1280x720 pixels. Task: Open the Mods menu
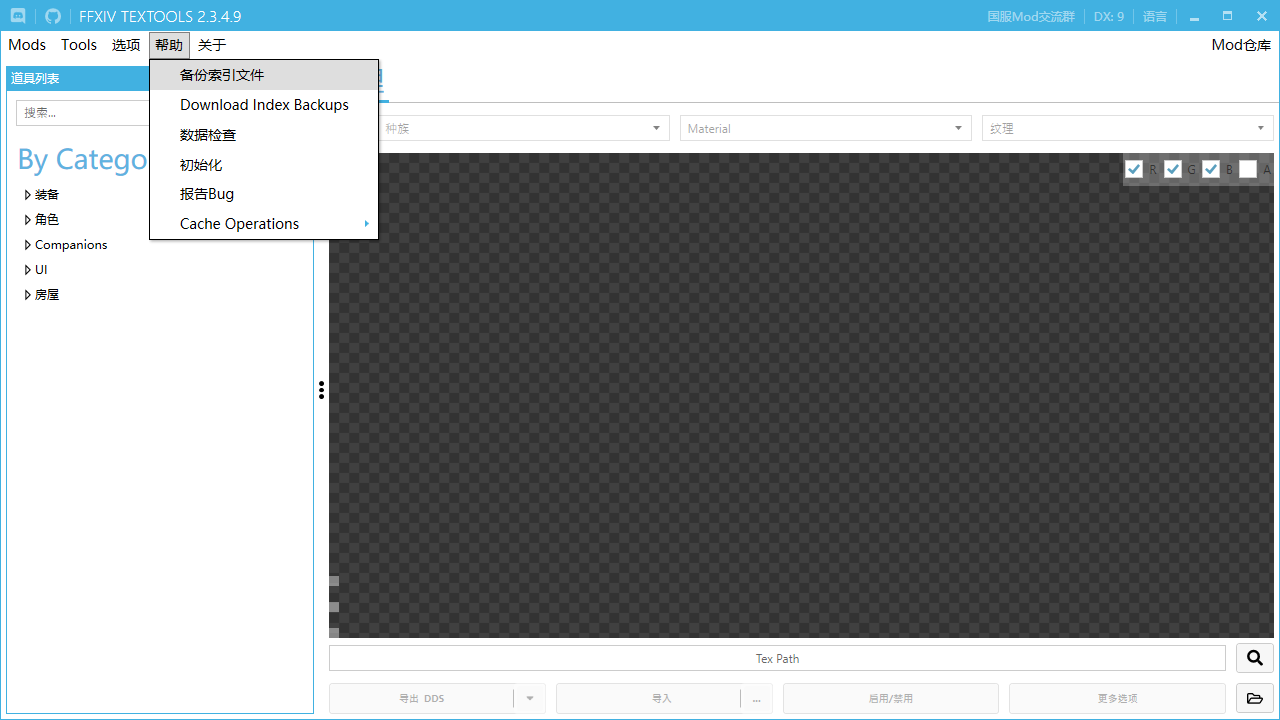click(27, 45)
